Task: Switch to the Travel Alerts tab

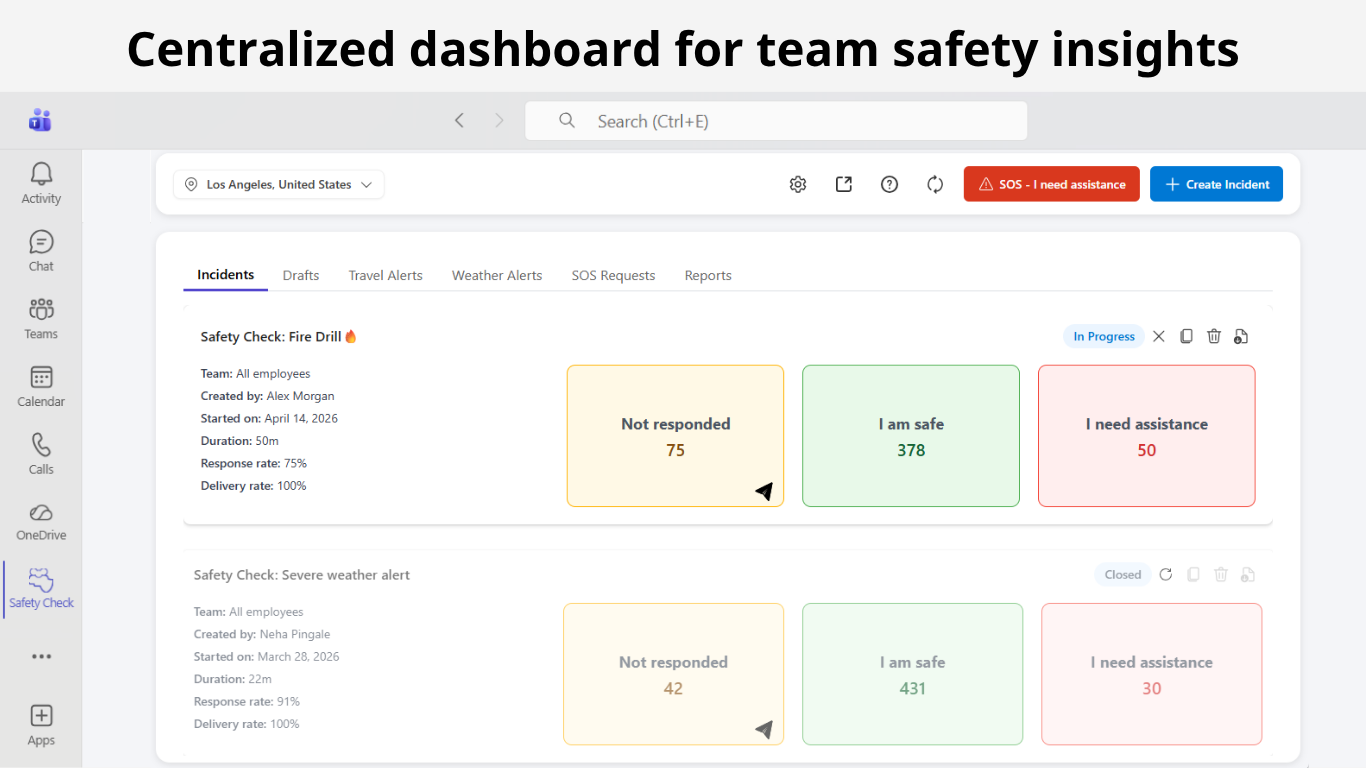Action: [386, 275]
